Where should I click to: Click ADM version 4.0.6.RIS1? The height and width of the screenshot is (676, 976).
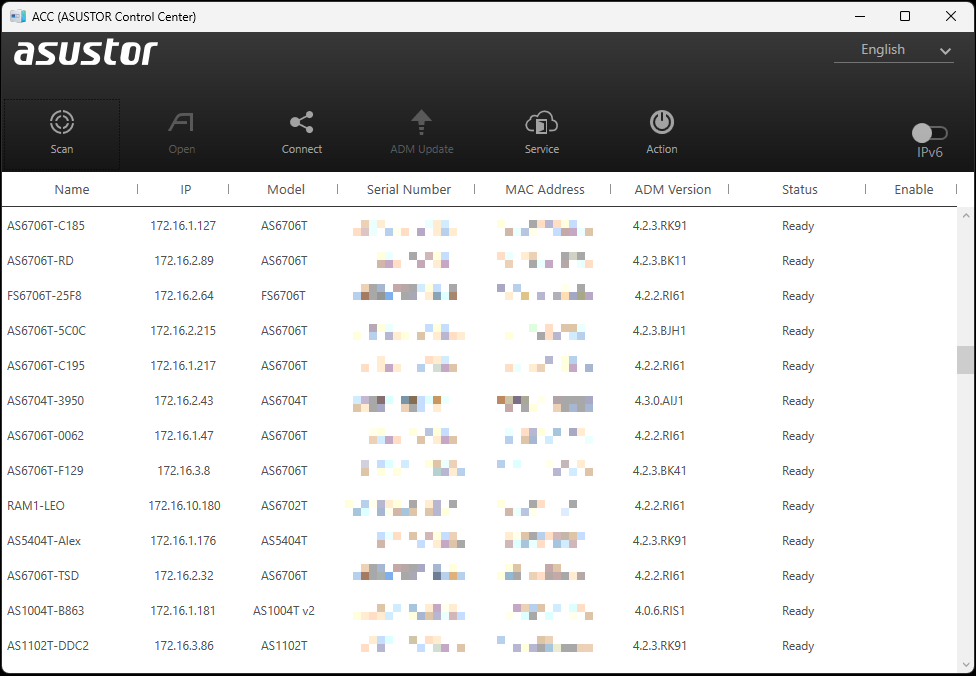pyautogui.click(x=659, y=611)
